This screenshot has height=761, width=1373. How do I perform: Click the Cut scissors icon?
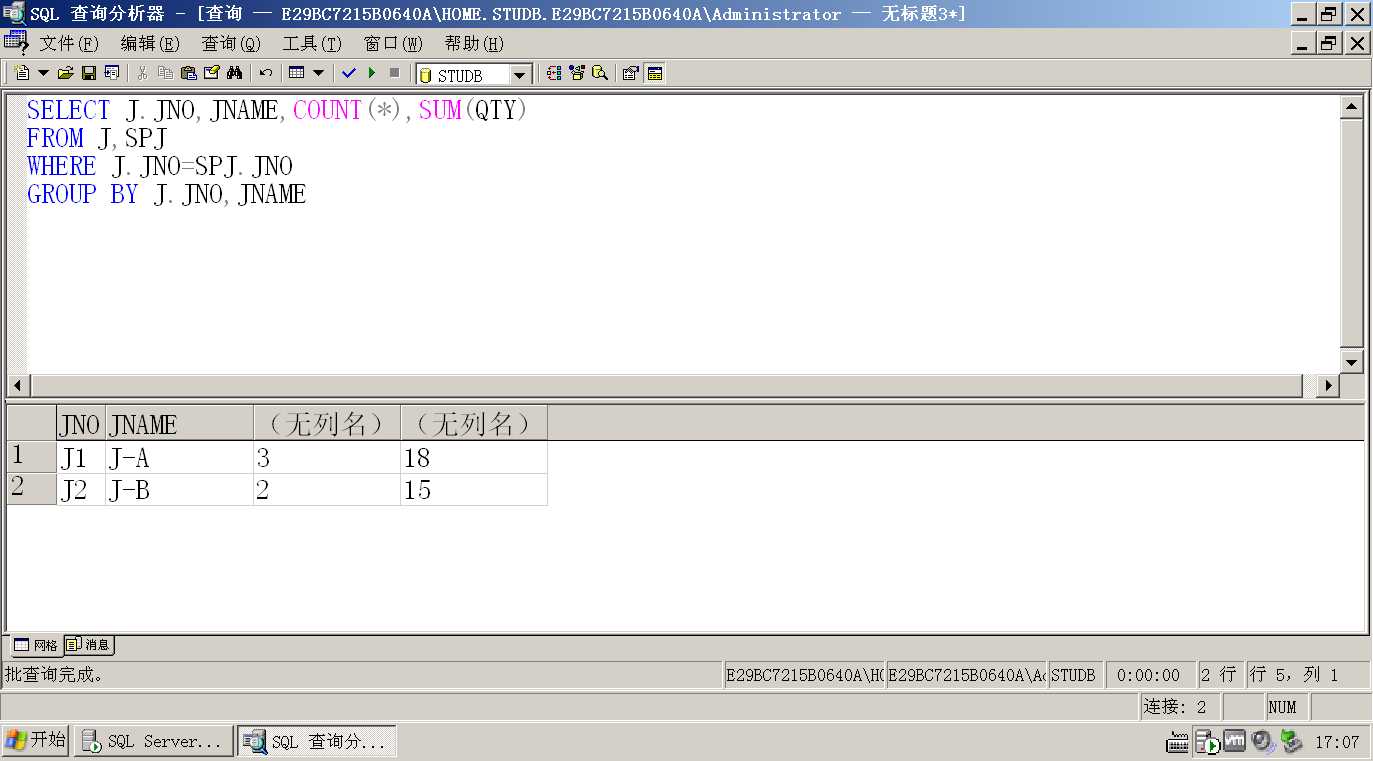coord(142,73)
